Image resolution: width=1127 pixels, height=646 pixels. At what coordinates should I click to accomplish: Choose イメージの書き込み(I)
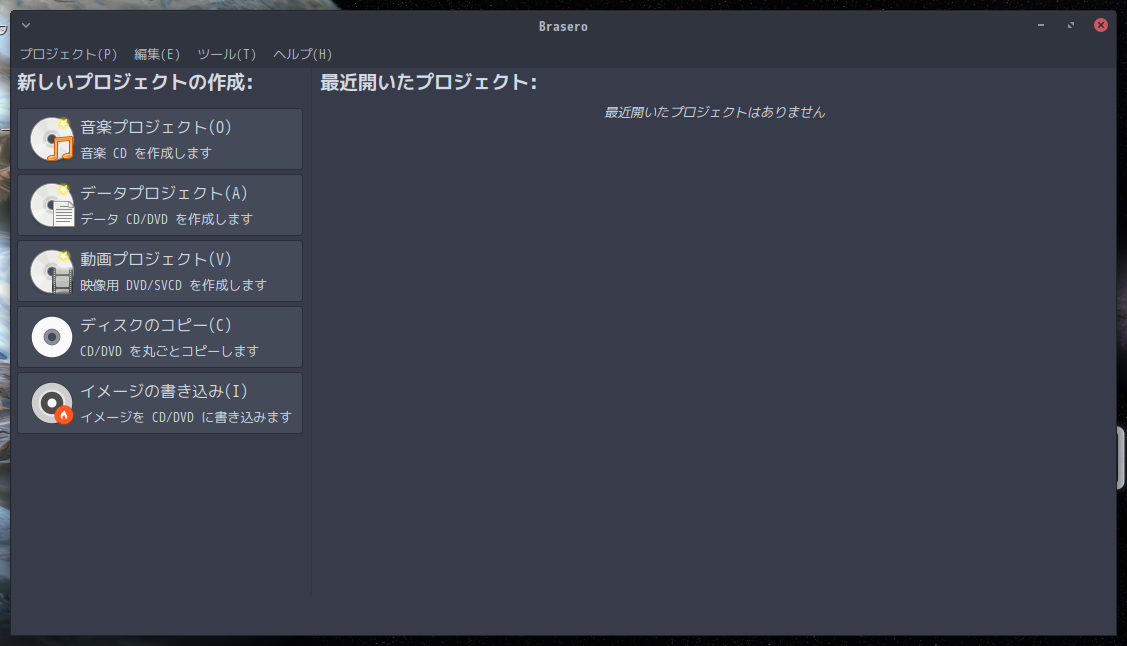click(160, 403)
